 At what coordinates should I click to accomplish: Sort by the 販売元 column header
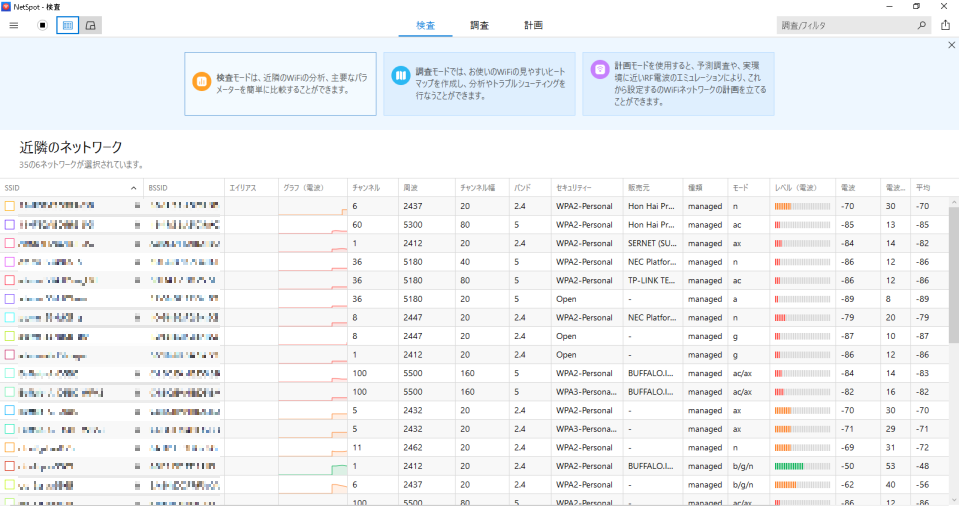(x=653, y=188)
